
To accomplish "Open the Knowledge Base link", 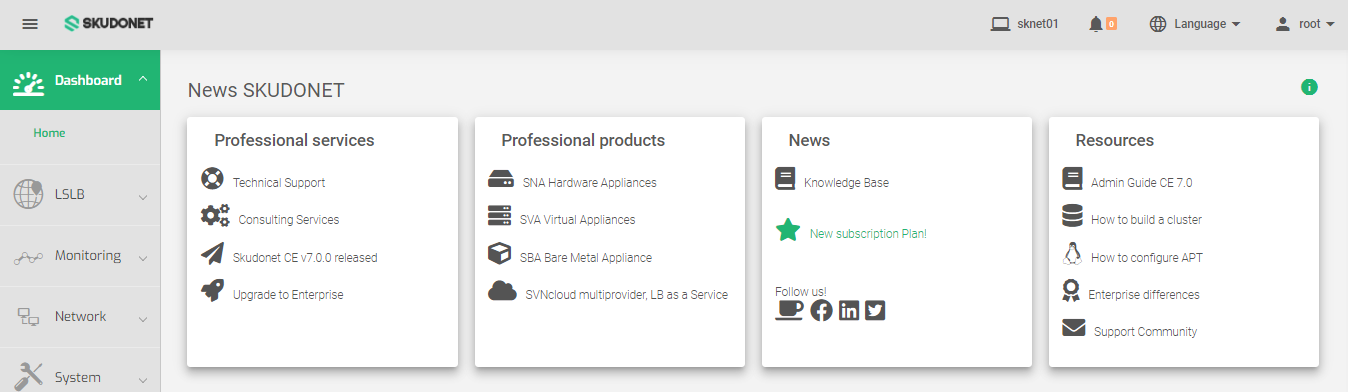I will tap(846, 183).
